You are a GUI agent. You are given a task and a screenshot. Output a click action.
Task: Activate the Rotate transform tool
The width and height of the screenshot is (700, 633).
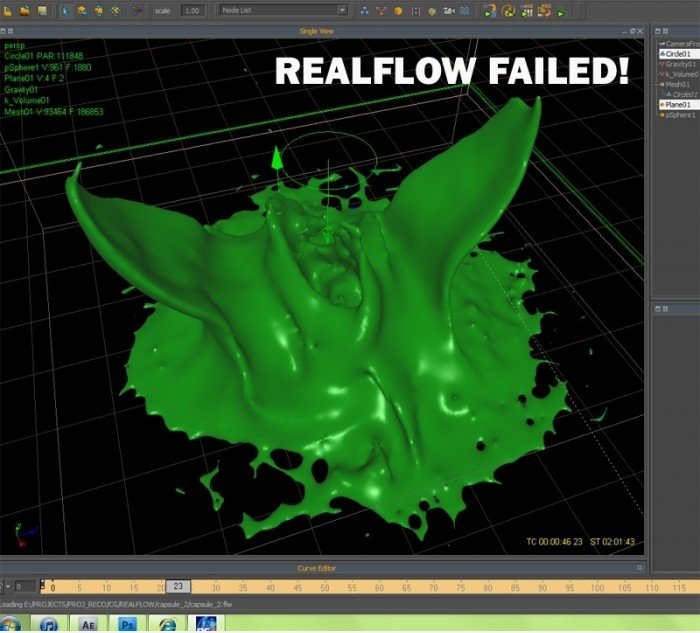(99, 11)
